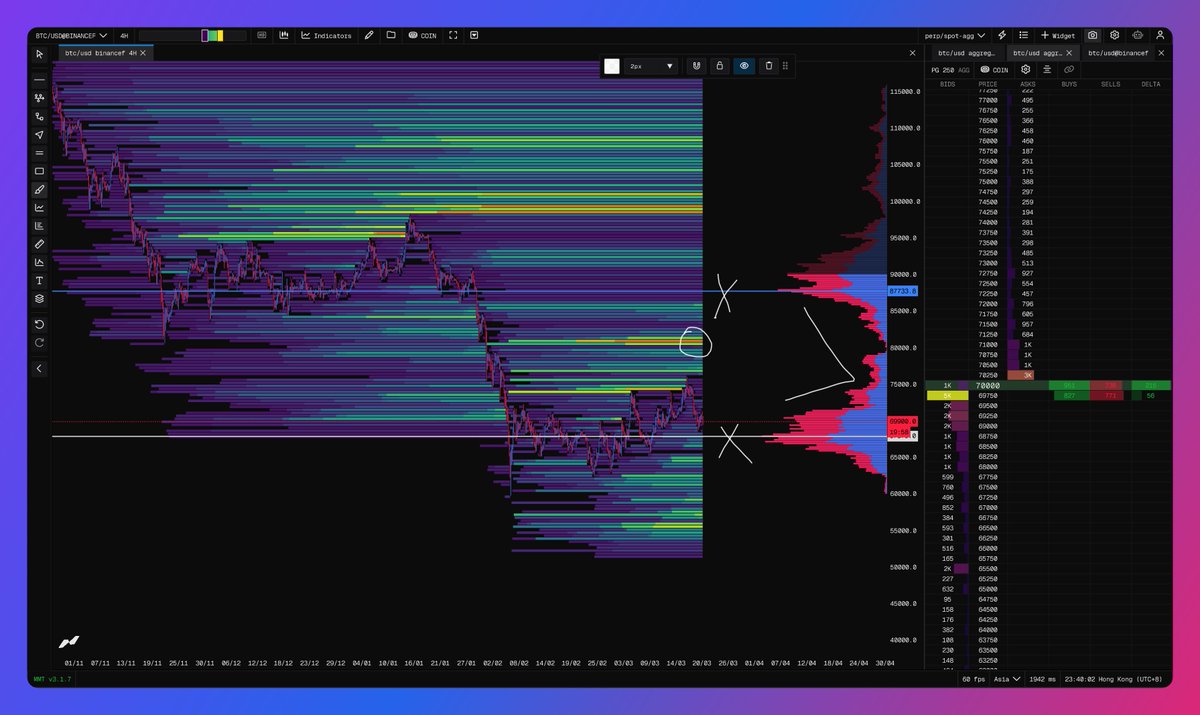This screenshot has height=715, width=1200.
Task: Click the bar chart style icon
Action: (284, 35)
